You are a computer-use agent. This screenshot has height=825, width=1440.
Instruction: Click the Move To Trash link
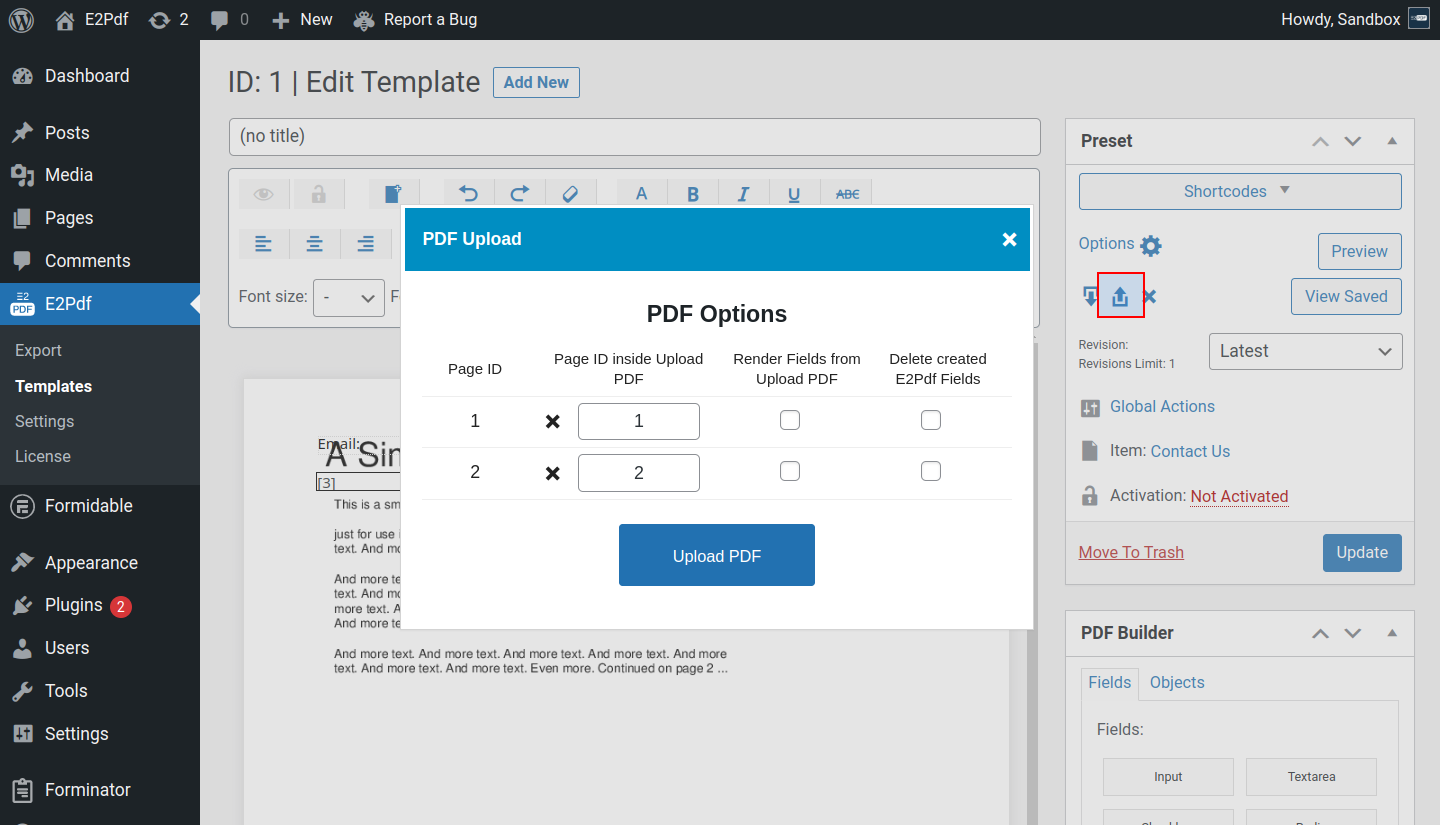coord(1131,552)
